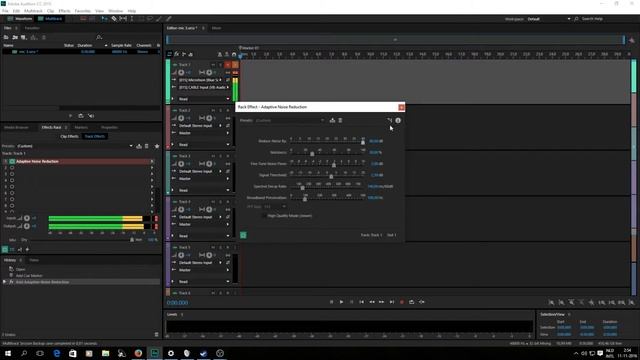Image resolution: width=640 pixels, height=360 pixels.
Task: Arm Track 2 for record
Action: pos(228,111)
